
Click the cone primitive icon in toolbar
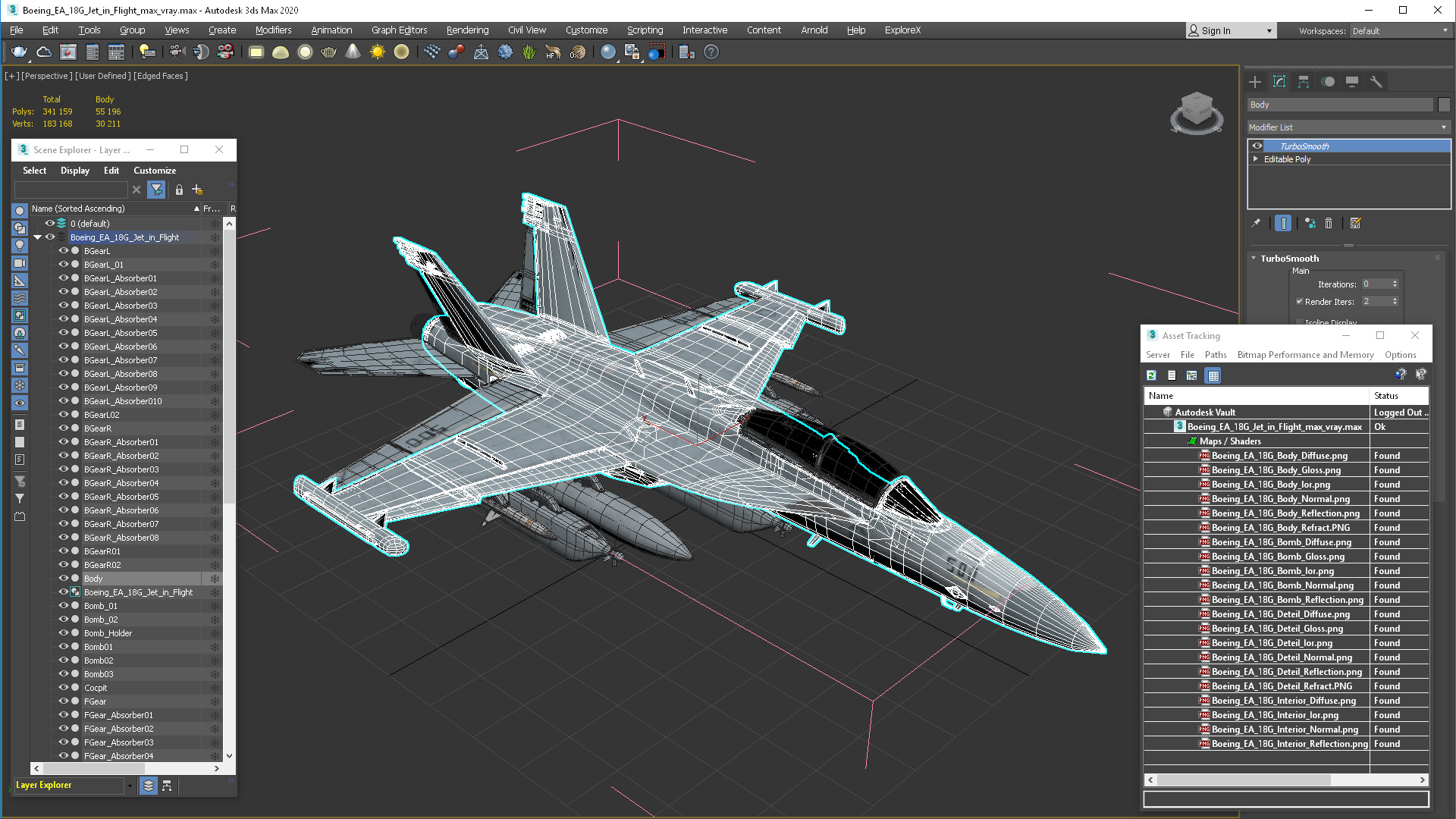click(x=353, y=52)
